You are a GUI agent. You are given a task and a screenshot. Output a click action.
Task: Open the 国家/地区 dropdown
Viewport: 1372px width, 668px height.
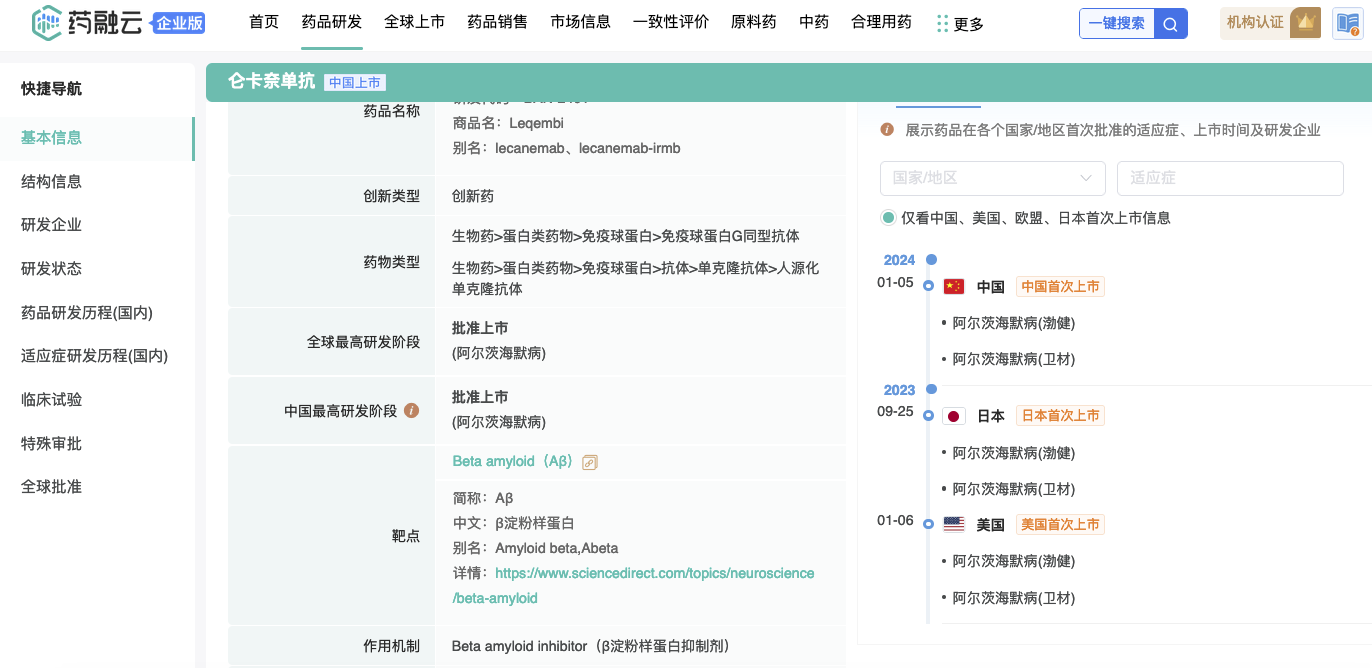pos(992,178)
